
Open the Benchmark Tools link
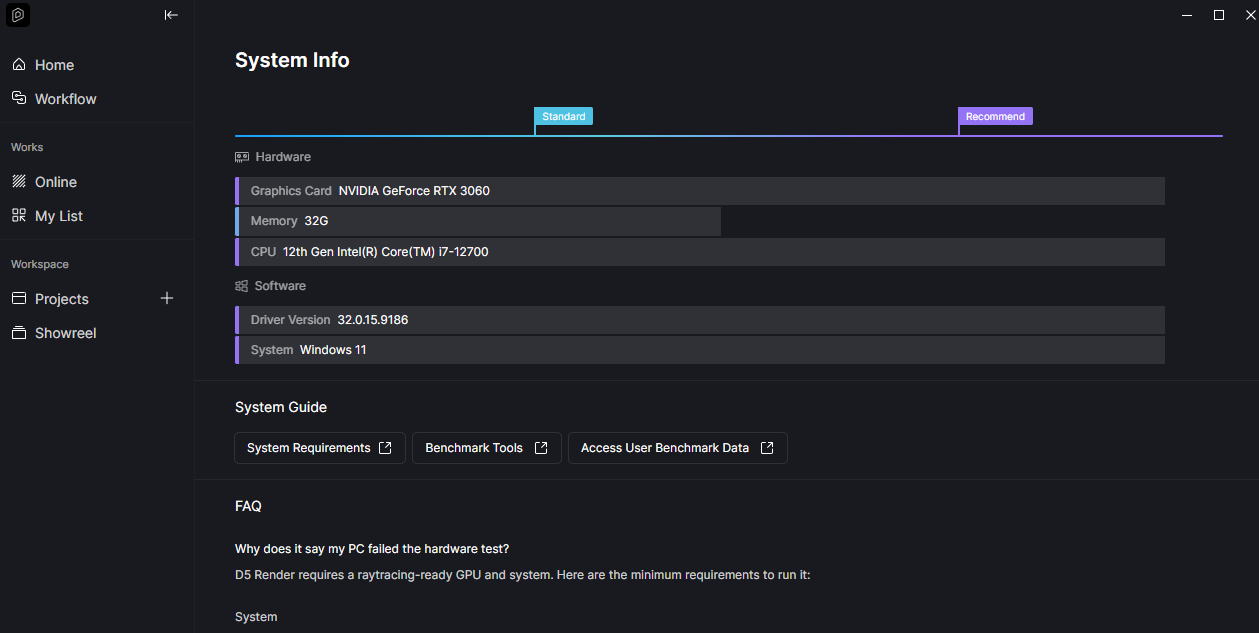(x=486, y=448)
